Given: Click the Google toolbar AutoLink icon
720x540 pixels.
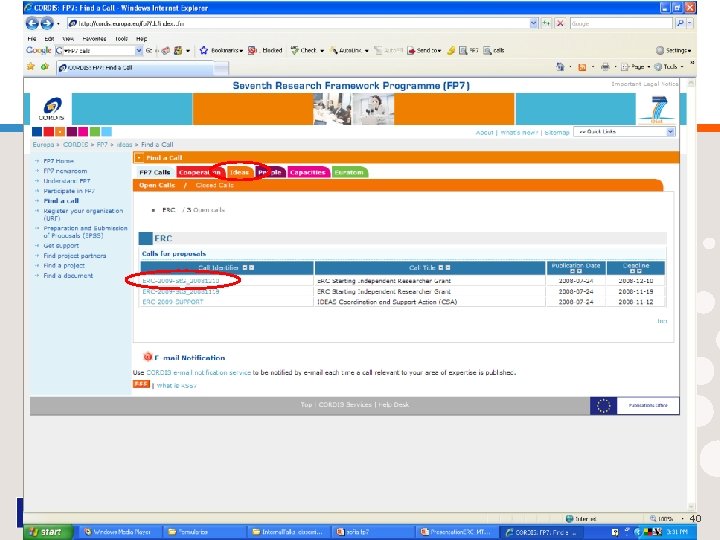Looking at the screenshot, I should 334,51.
